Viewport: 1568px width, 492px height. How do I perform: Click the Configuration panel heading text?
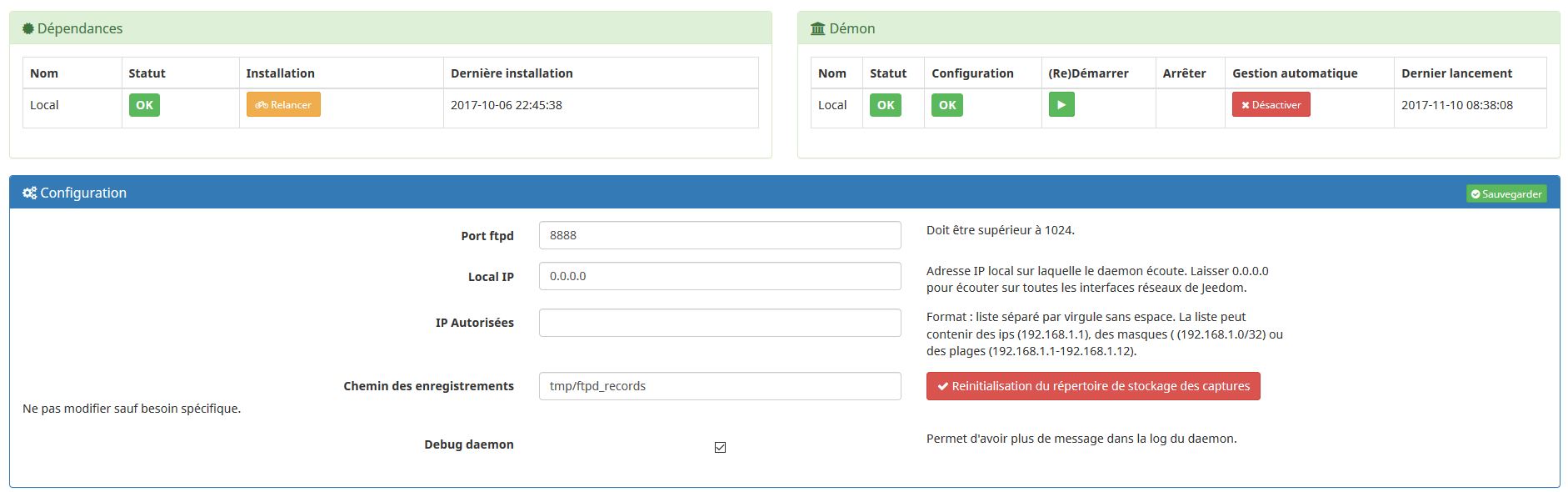point(83,193)
